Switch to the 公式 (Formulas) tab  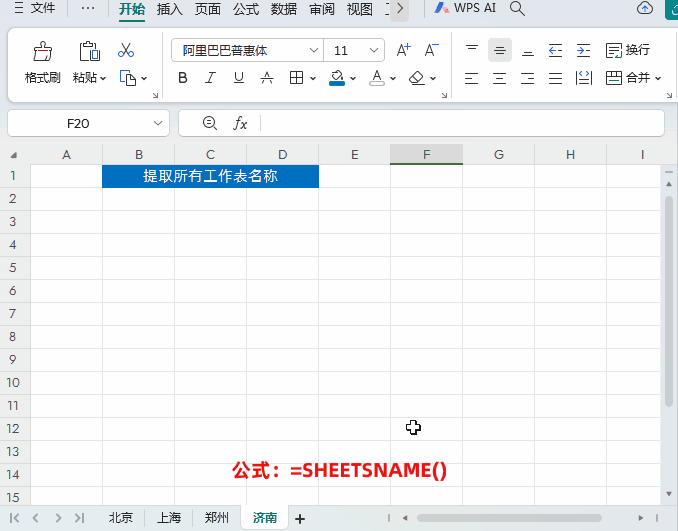click(x=246, y=9)
